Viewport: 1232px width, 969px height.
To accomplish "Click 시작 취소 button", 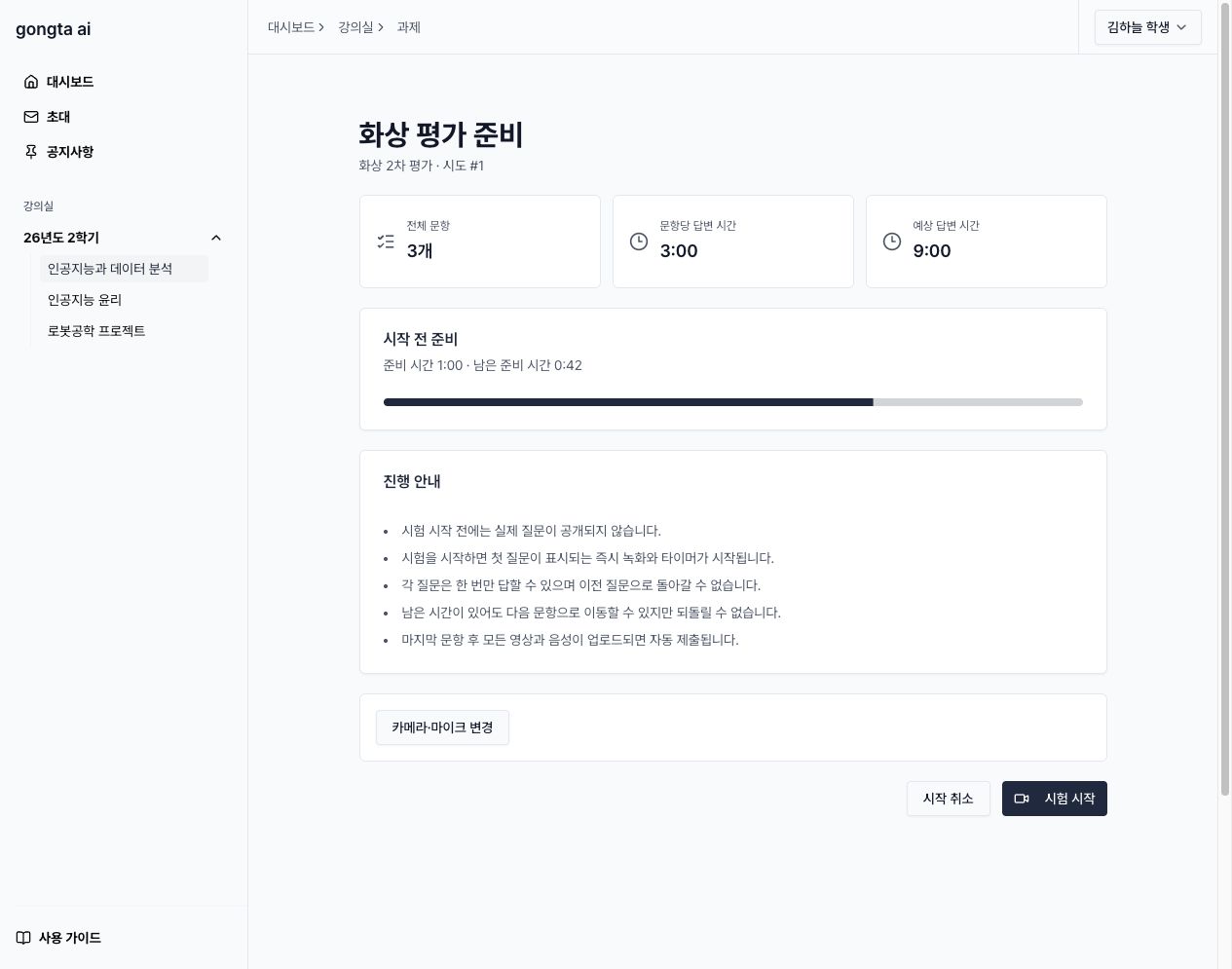I will pyautogui.click(x=949, y=799).
